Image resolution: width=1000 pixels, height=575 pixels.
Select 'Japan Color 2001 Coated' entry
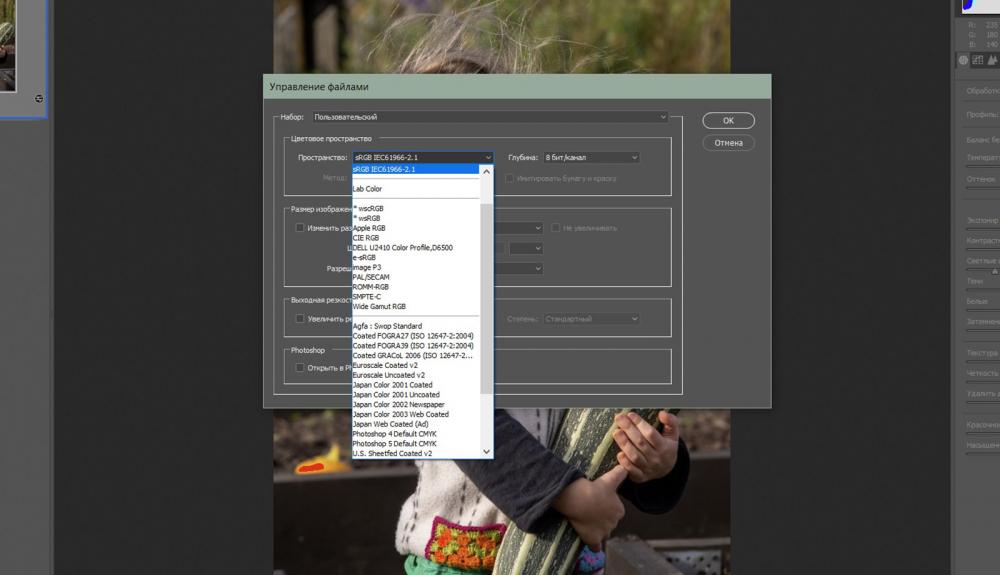point(415,385)
